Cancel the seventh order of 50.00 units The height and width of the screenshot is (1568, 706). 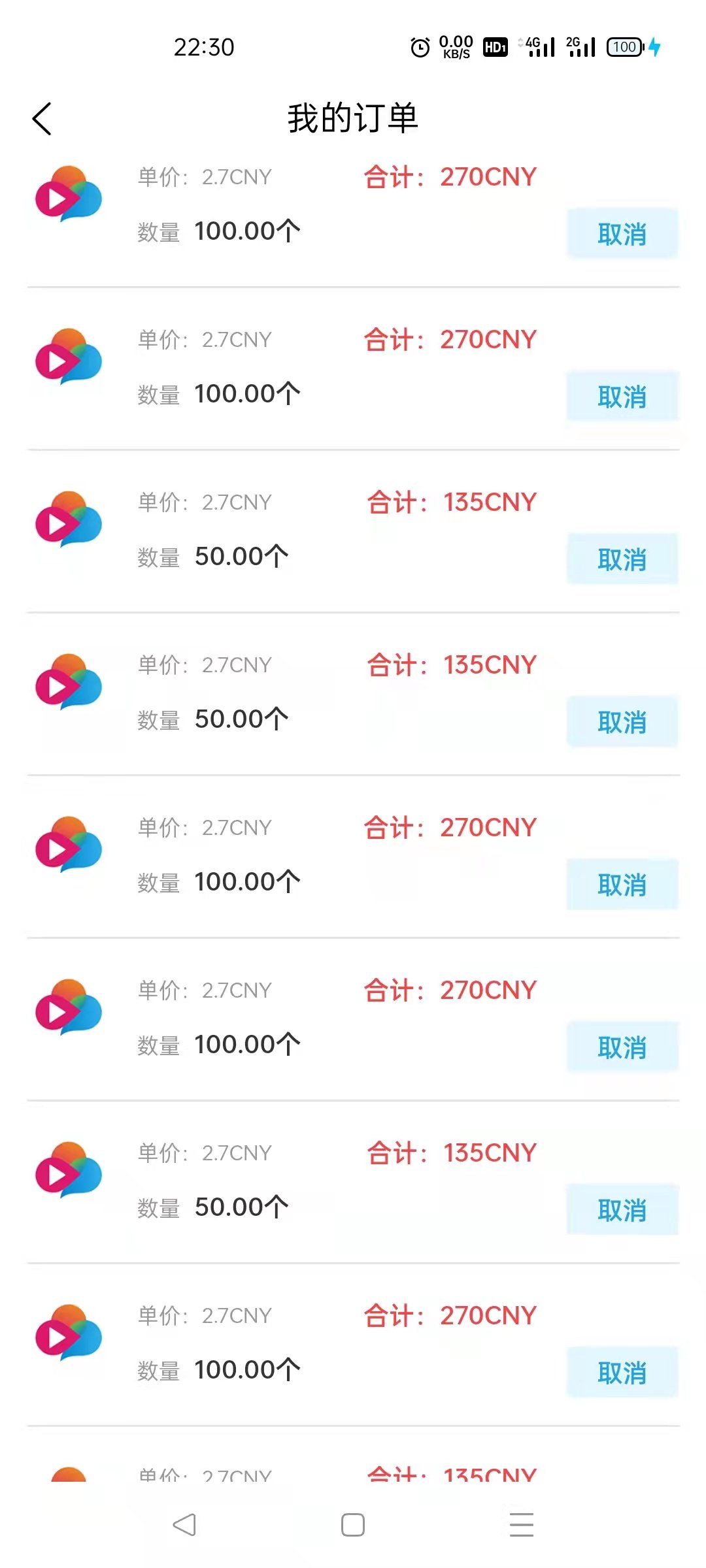(622, 1209)
